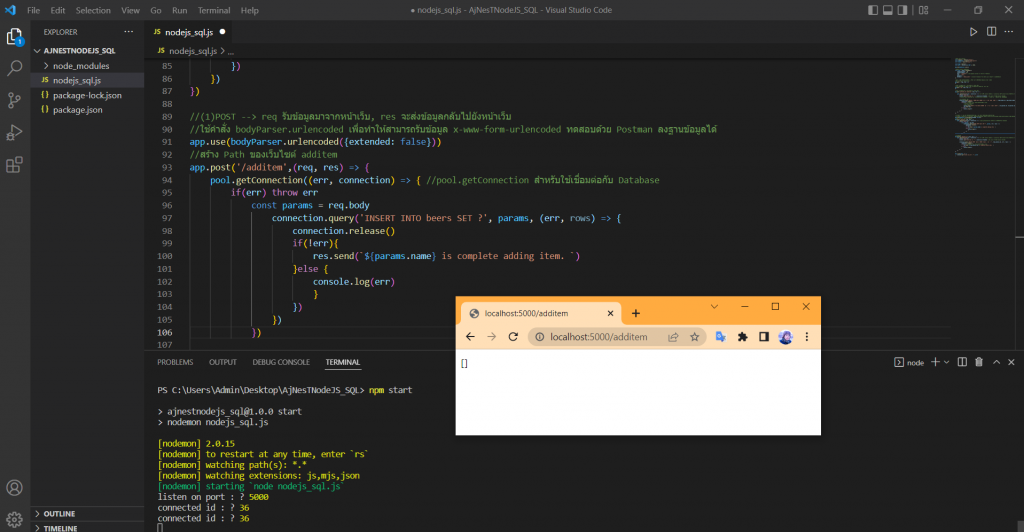Run the code with the play icon

tap(973, 31)
